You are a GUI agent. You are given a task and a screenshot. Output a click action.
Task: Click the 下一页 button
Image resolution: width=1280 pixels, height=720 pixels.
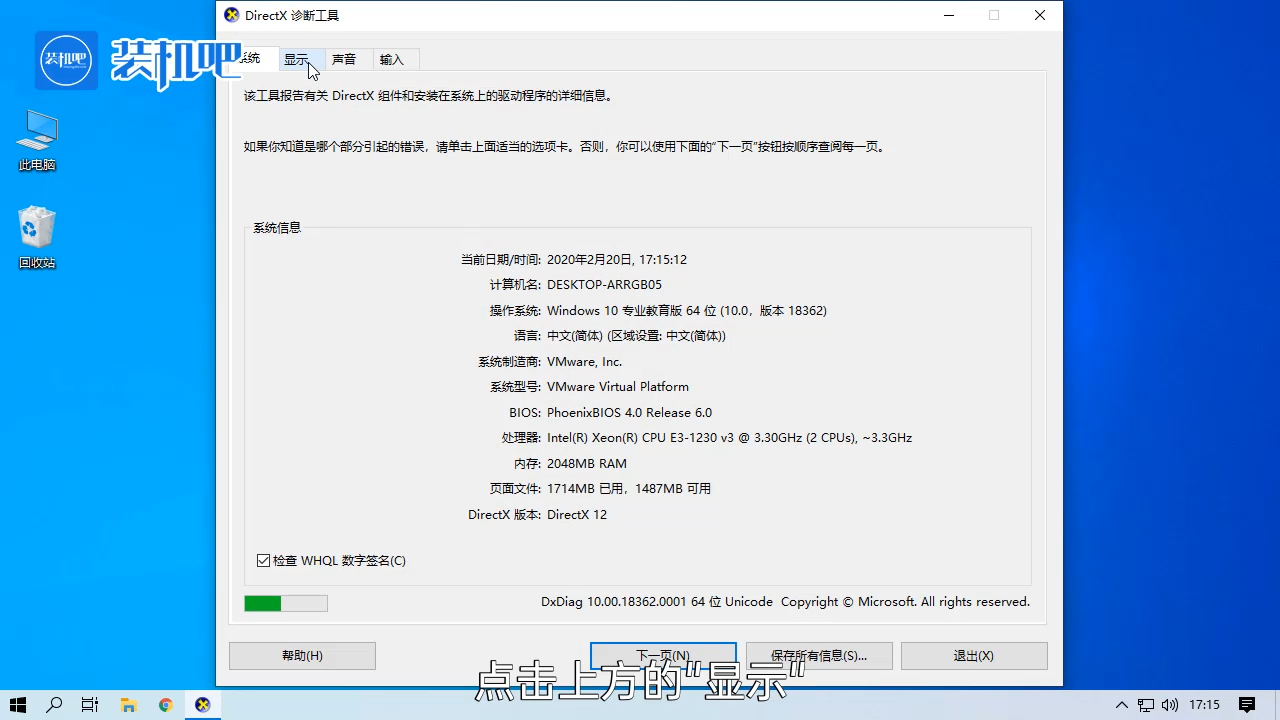coord(663,655)
